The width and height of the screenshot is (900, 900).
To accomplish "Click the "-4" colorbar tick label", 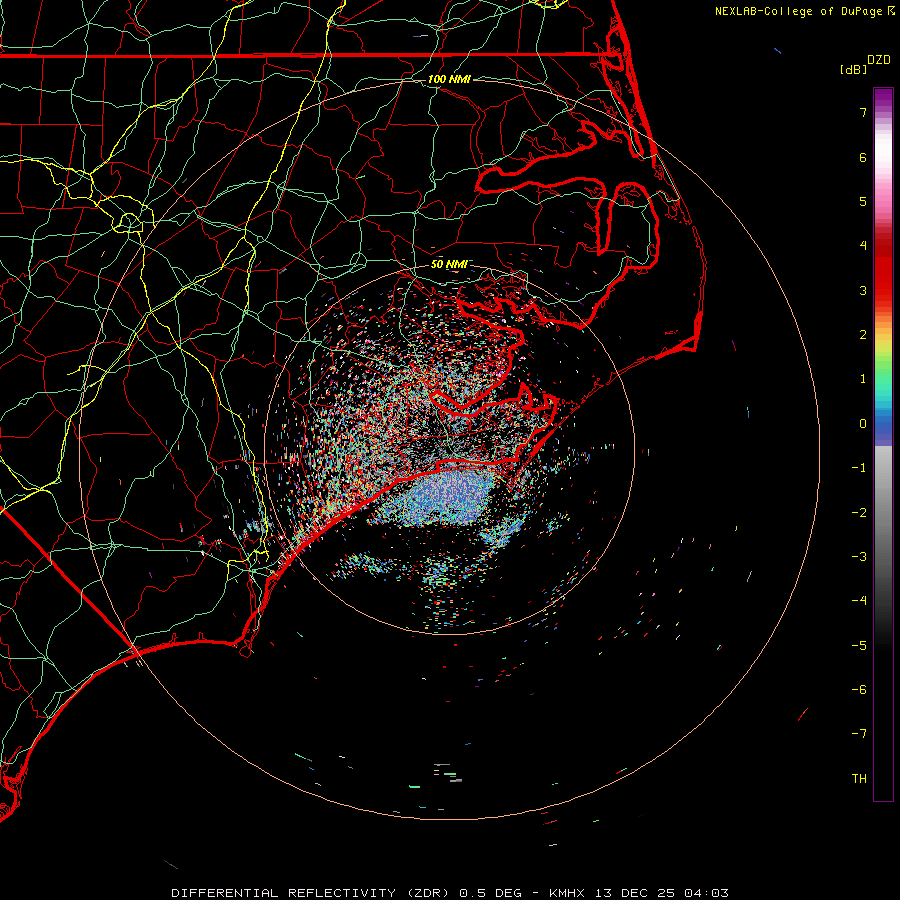I will point(859,601).
